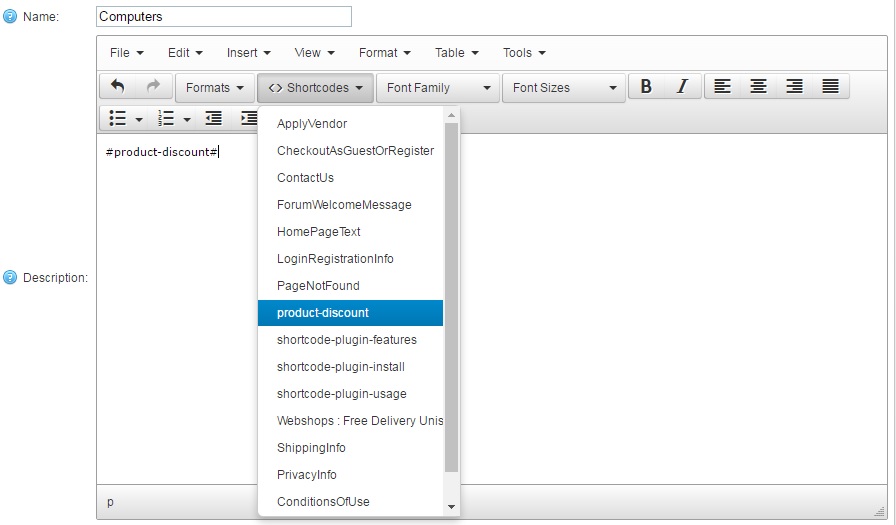This screenshot has width=896, height=525.
Task: Insert a bullet list
Action: coord(118,119)
